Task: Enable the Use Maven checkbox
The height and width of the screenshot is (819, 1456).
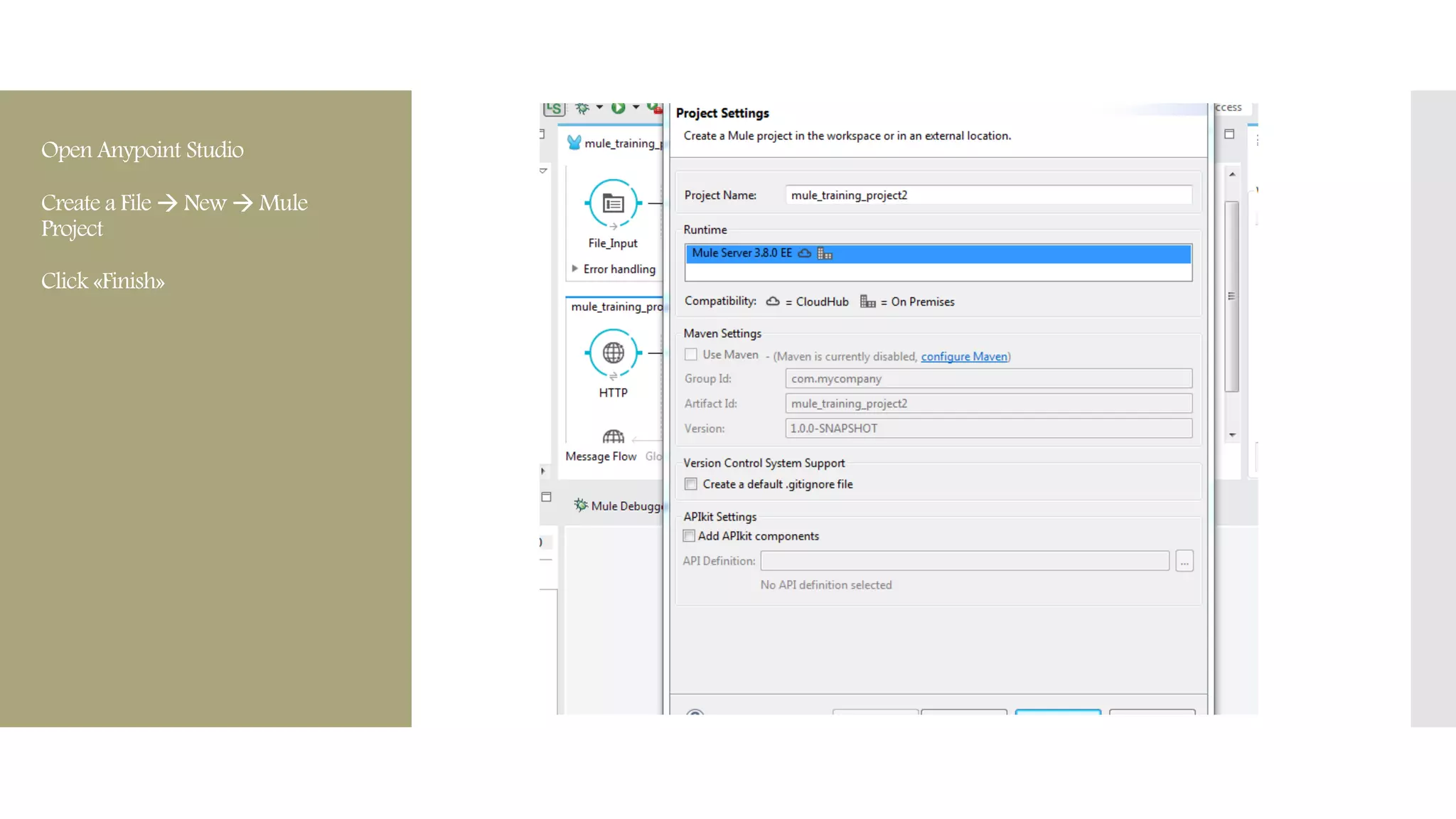Action: click(691, 354)
